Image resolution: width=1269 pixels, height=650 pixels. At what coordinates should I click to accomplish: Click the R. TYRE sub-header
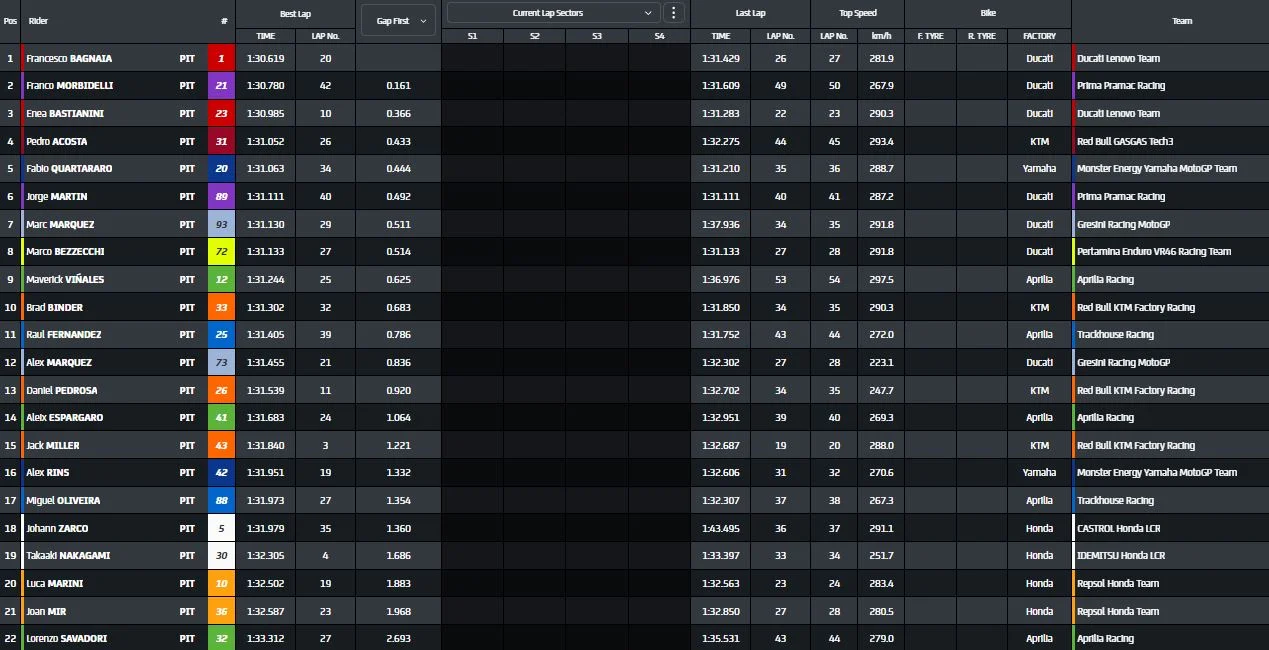pos(981,36)
